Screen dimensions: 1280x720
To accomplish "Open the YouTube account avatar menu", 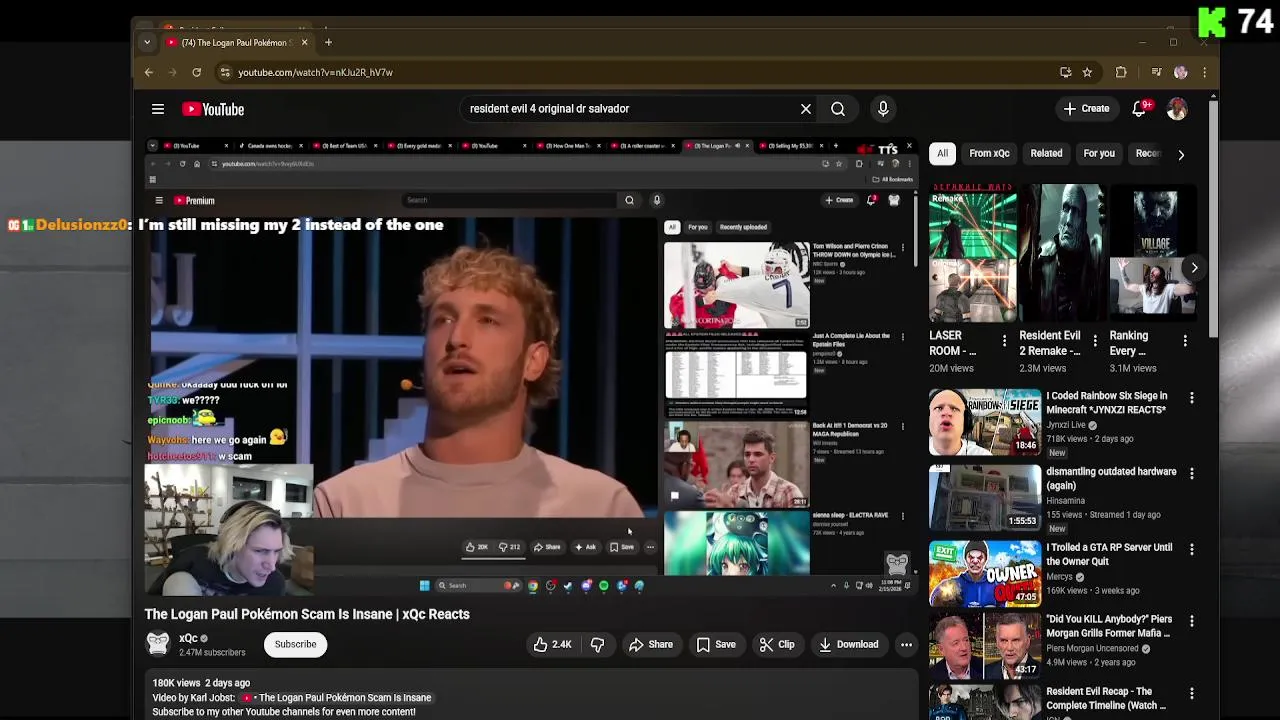I will click(x=1177, y=109).
